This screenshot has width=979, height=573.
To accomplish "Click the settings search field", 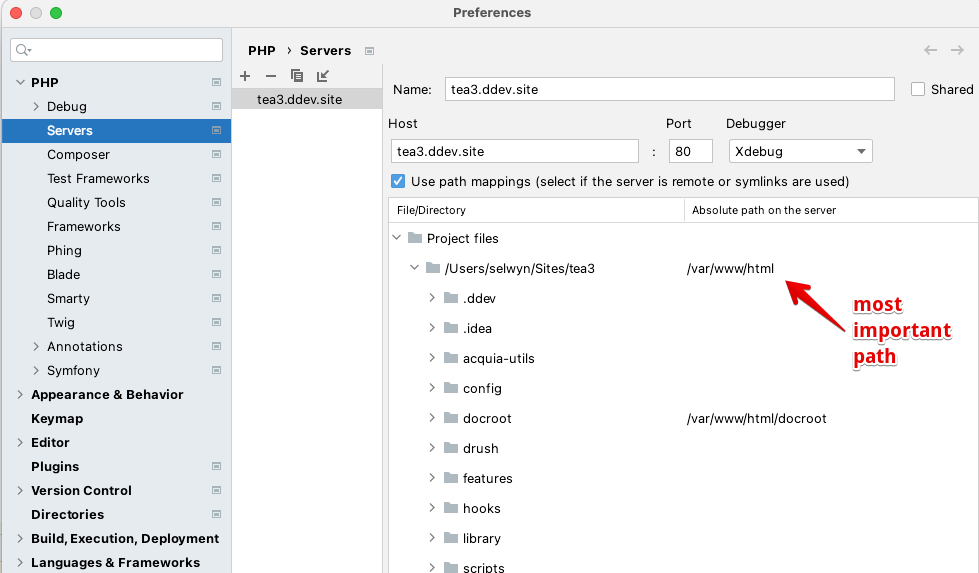I will coord(117,50).
